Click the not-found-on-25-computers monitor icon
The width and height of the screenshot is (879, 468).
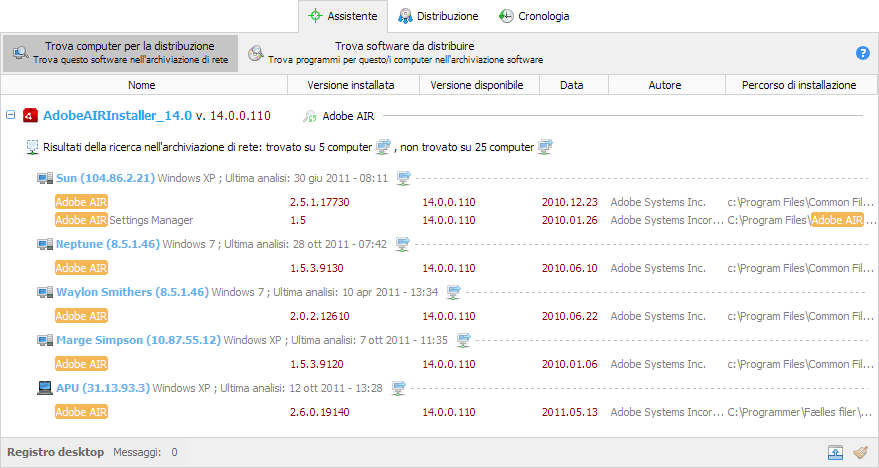[x=545, y=147]
